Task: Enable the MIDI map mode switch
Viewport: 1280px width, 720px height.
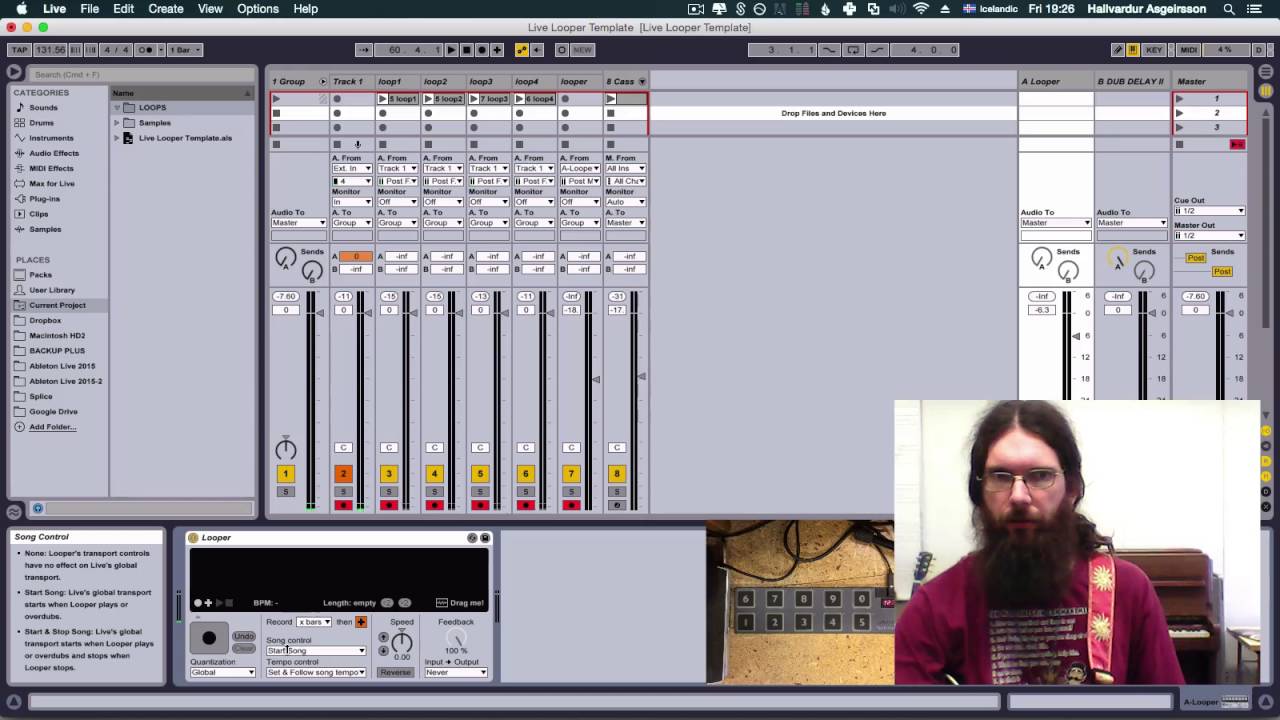Action: (x=1189, y=50)
